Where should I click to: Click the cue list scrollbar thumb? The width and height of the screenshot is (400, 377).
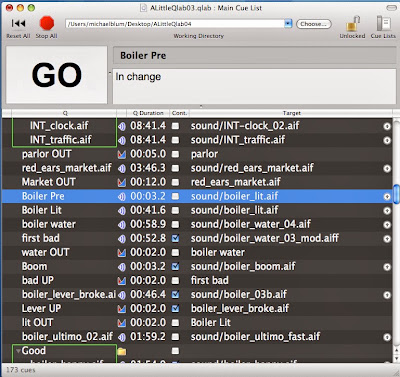coord(396,194)
